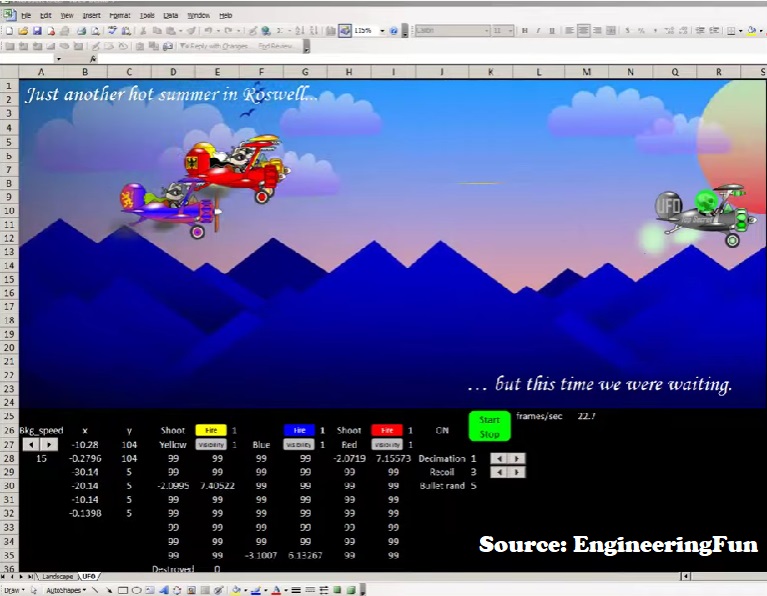Screen dimensions: 767x596
Task: Open the Edit menu
Action: [45, 16]
